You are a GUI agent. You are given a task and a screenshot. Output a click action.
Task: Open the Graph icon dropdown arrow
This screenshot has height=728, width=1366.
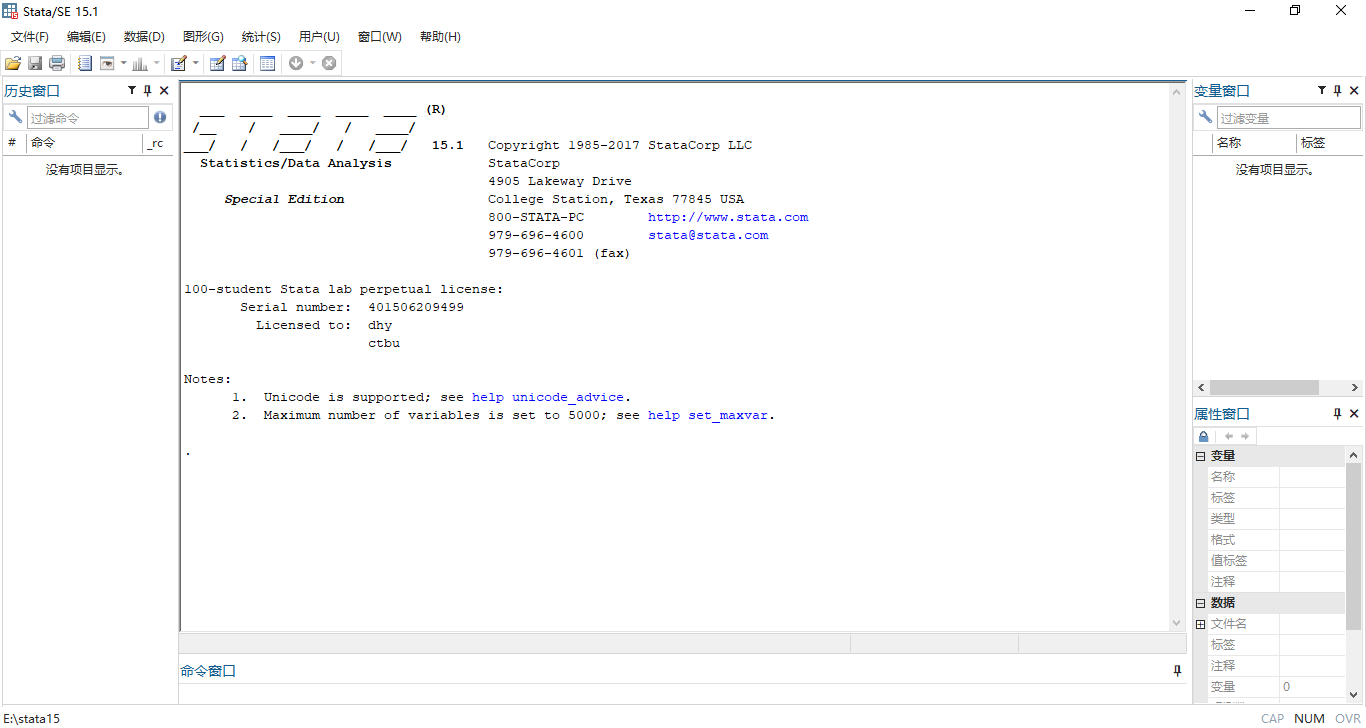tap(157, 63)
